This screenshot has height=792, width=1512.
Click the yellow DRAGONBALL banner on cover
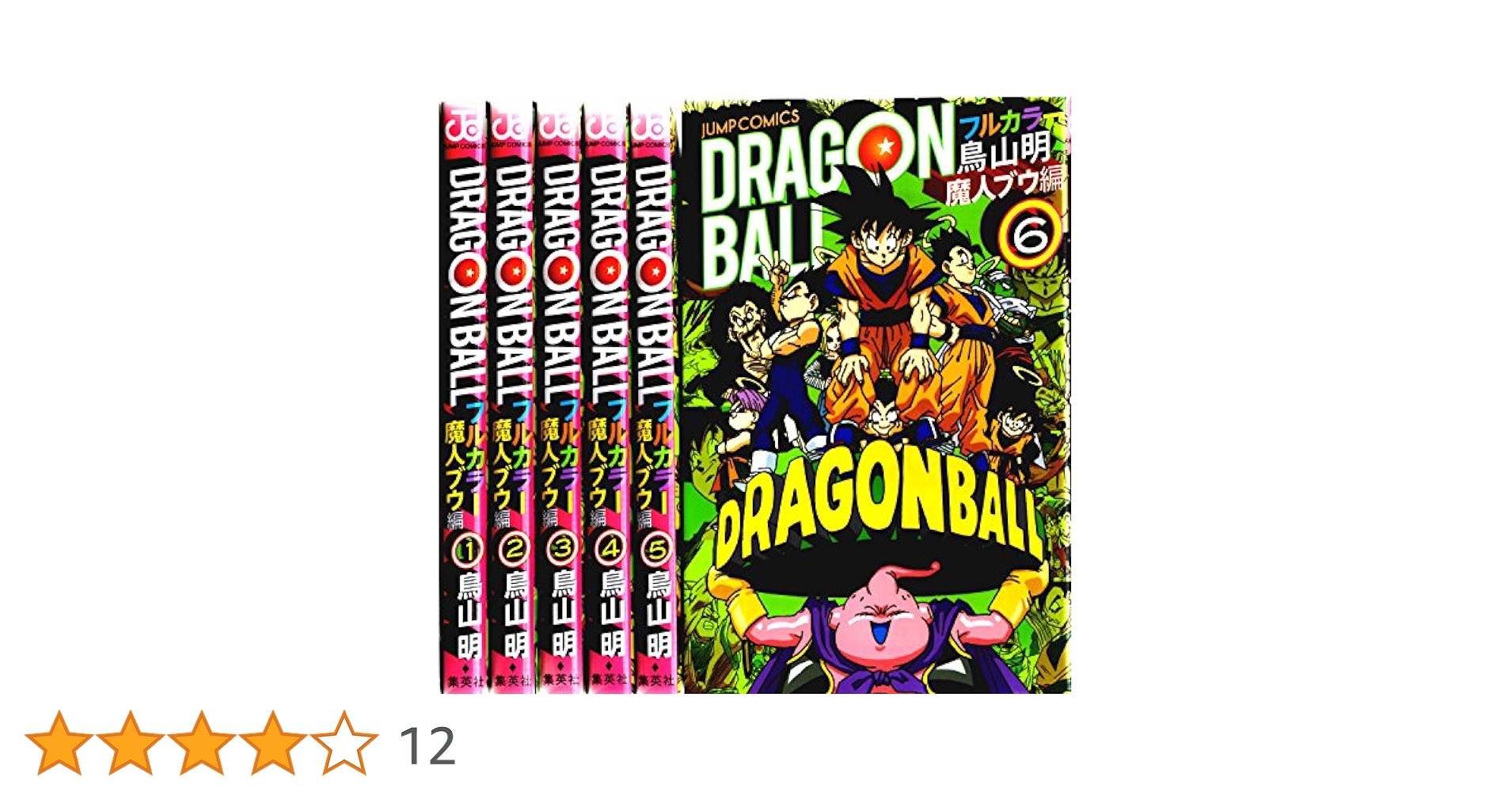click(879, 515)
